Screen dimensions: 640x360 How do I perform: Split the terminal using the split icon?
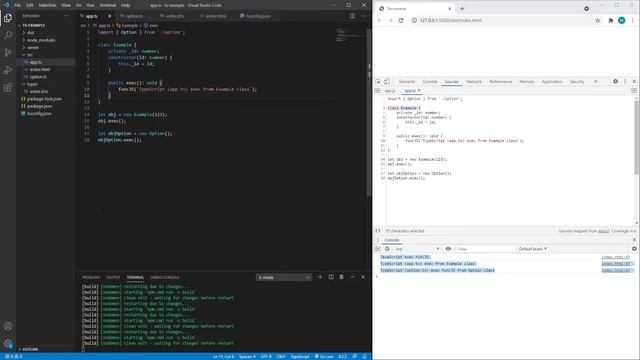[x=331, y=277]
